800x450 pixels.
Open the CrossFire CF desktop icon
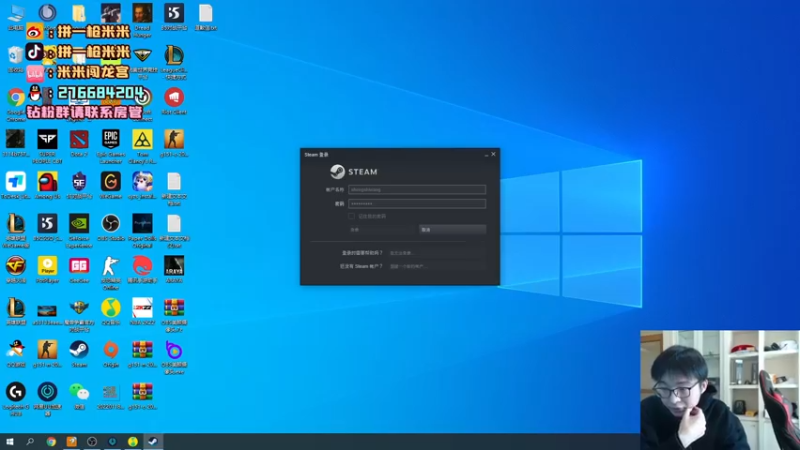pos(16,266)
